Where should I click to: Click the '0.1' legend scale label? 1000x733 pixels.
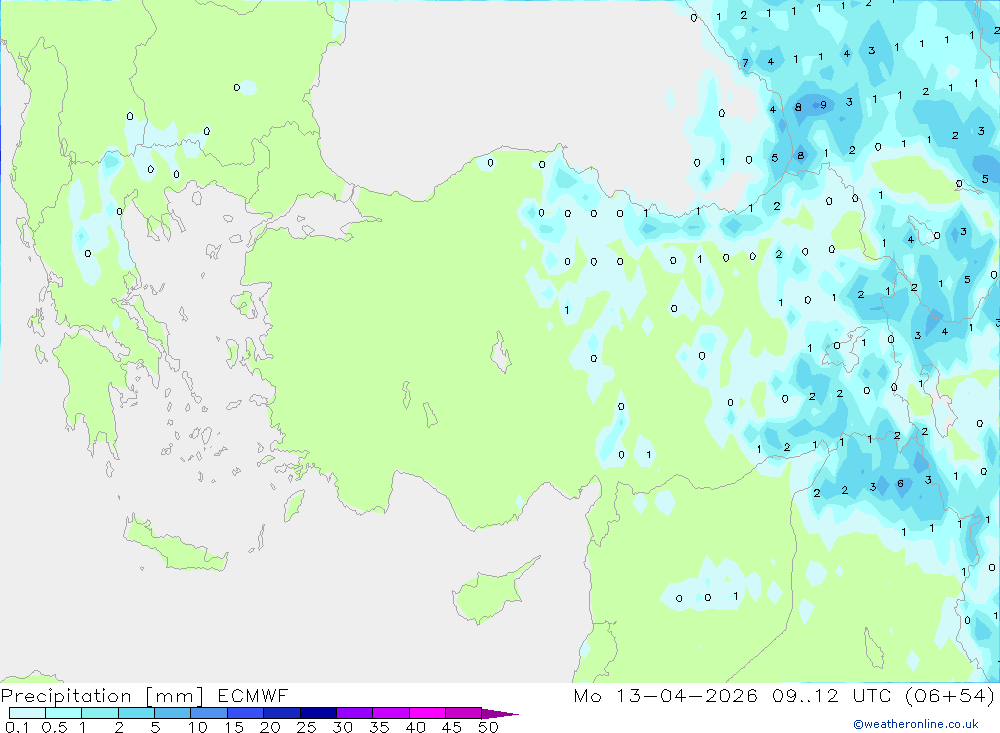[x=17, y=727]
